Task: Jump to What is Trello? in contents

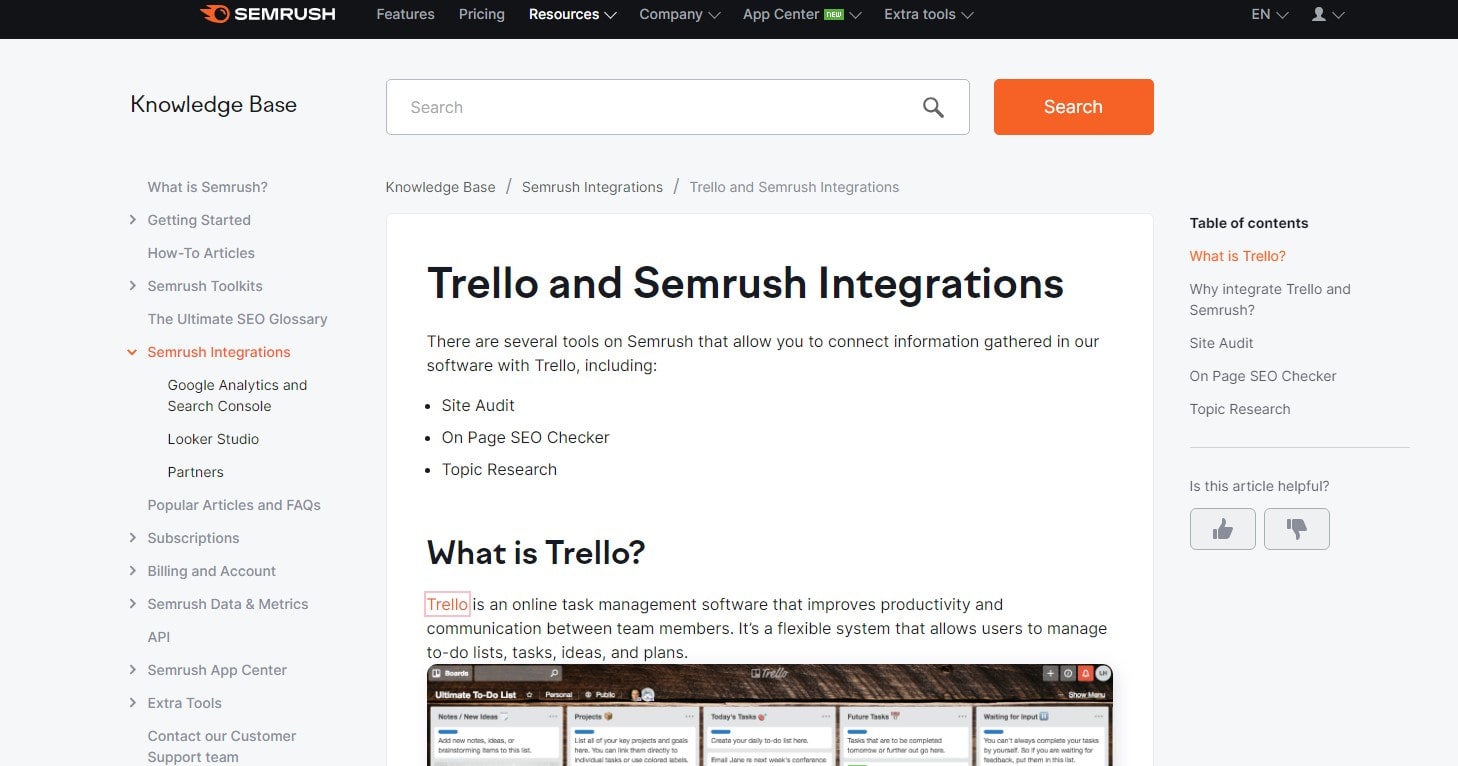Action: 1237,256
